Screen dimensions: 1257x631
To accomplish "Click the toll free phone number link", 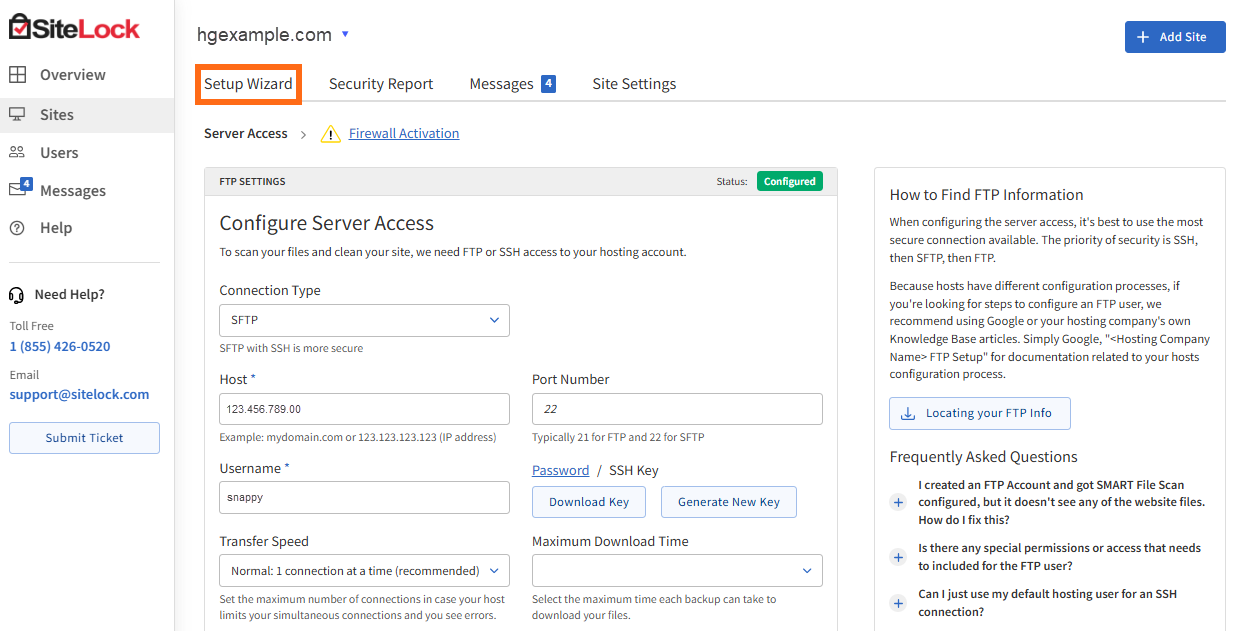I will coord(60,346).
